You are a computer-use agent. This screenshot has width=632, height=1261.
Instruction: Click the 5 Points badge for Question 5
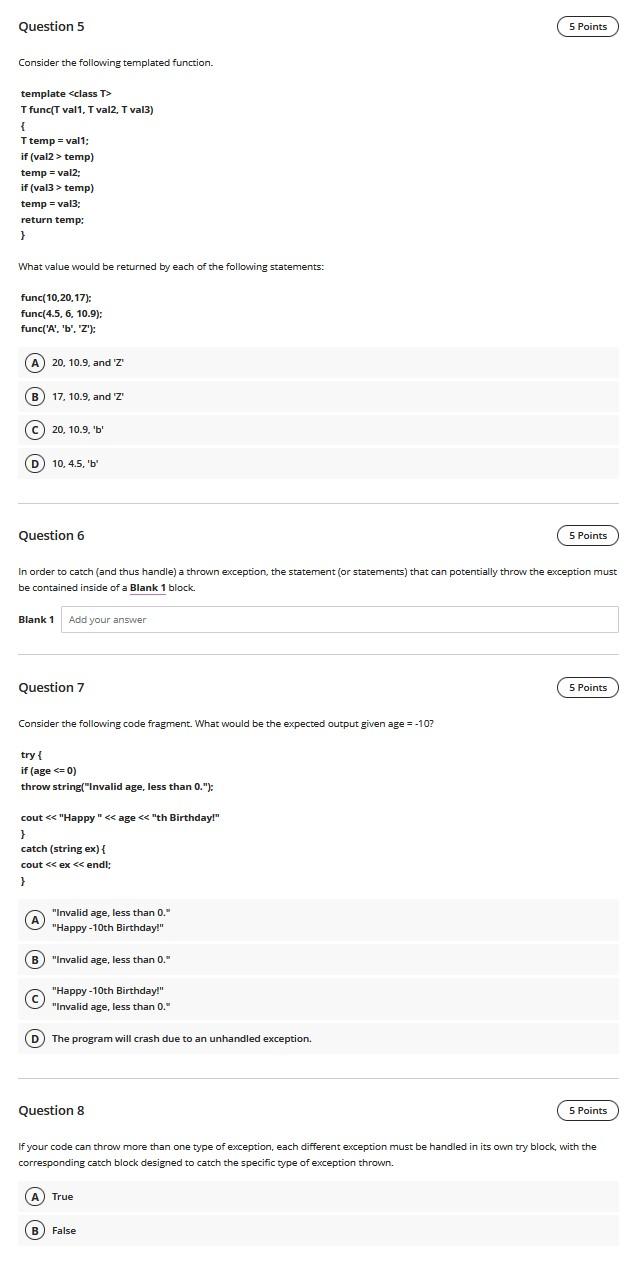587,26
